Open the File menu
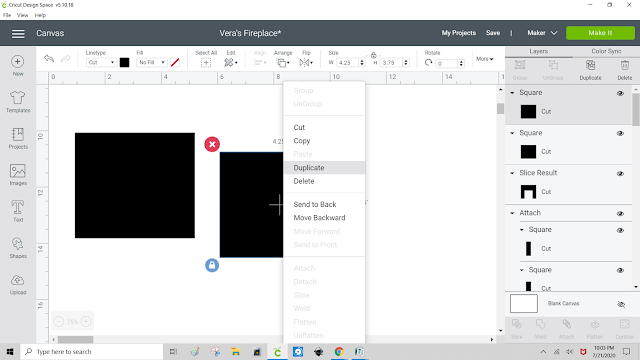This screenshot has height=360, width=640. coord(7,15)
